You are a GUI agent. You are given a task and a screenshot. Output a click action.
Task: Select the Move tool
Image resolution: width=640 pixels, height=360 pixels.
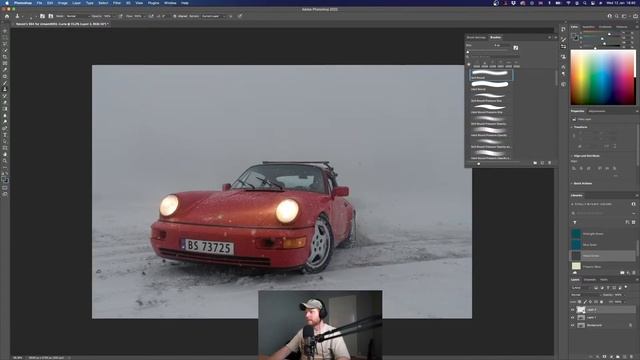pyautogui.click(x=5, y=31)
